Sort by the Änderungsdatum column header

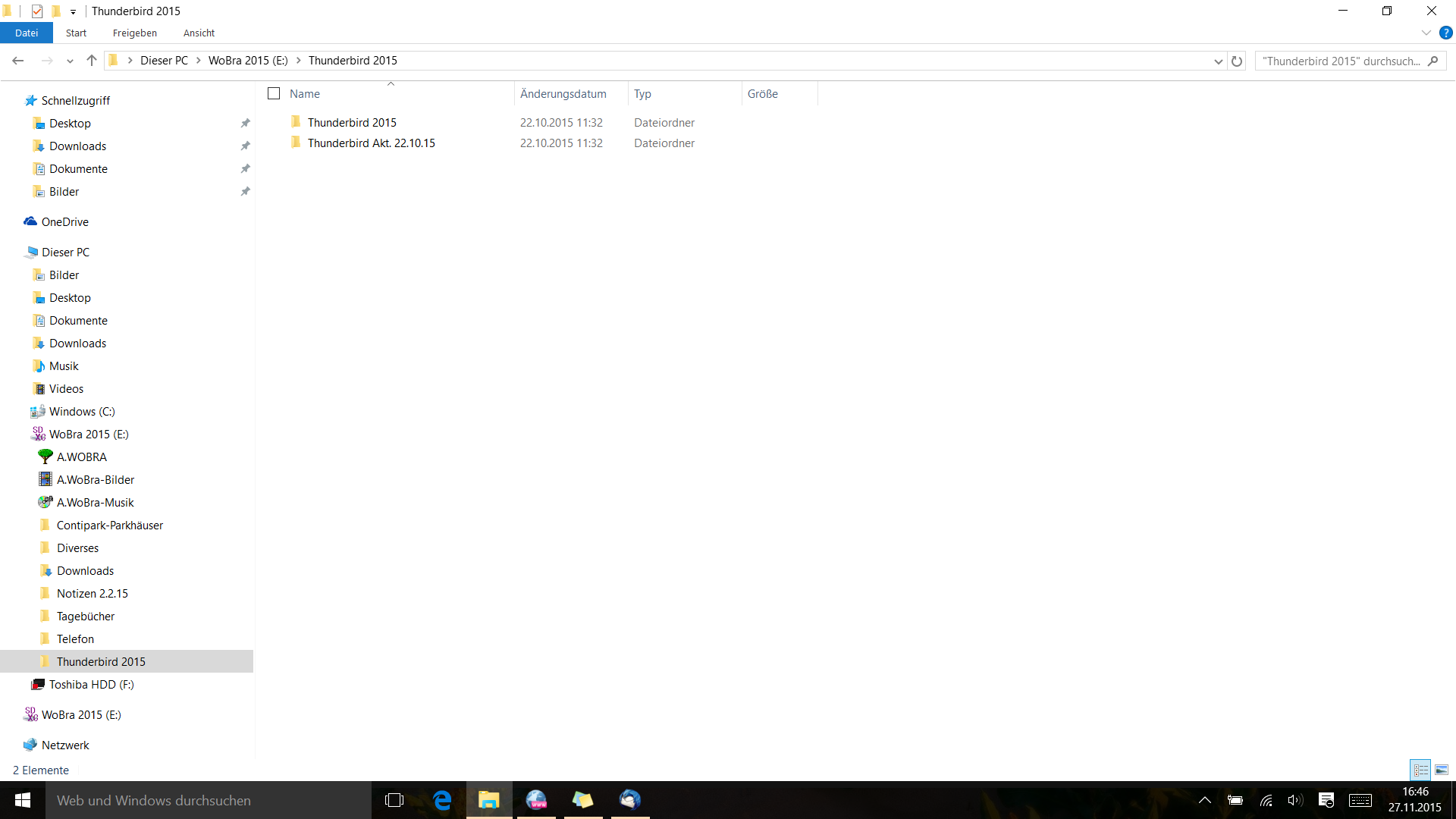pyautogui.click(x=563, y=94)
